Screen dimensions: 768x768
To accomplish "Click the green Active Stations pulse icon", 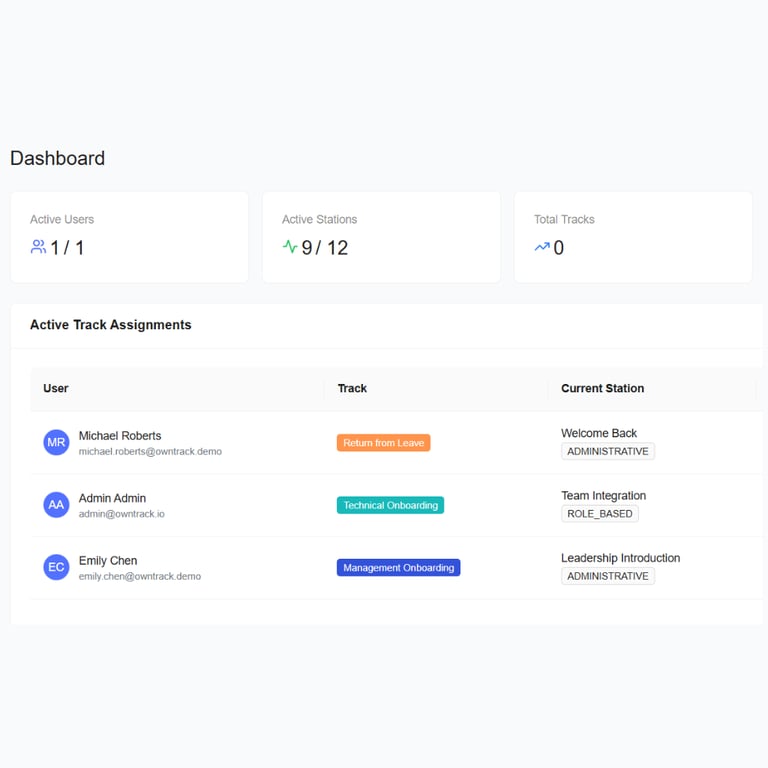I will (x=290, y=246).
